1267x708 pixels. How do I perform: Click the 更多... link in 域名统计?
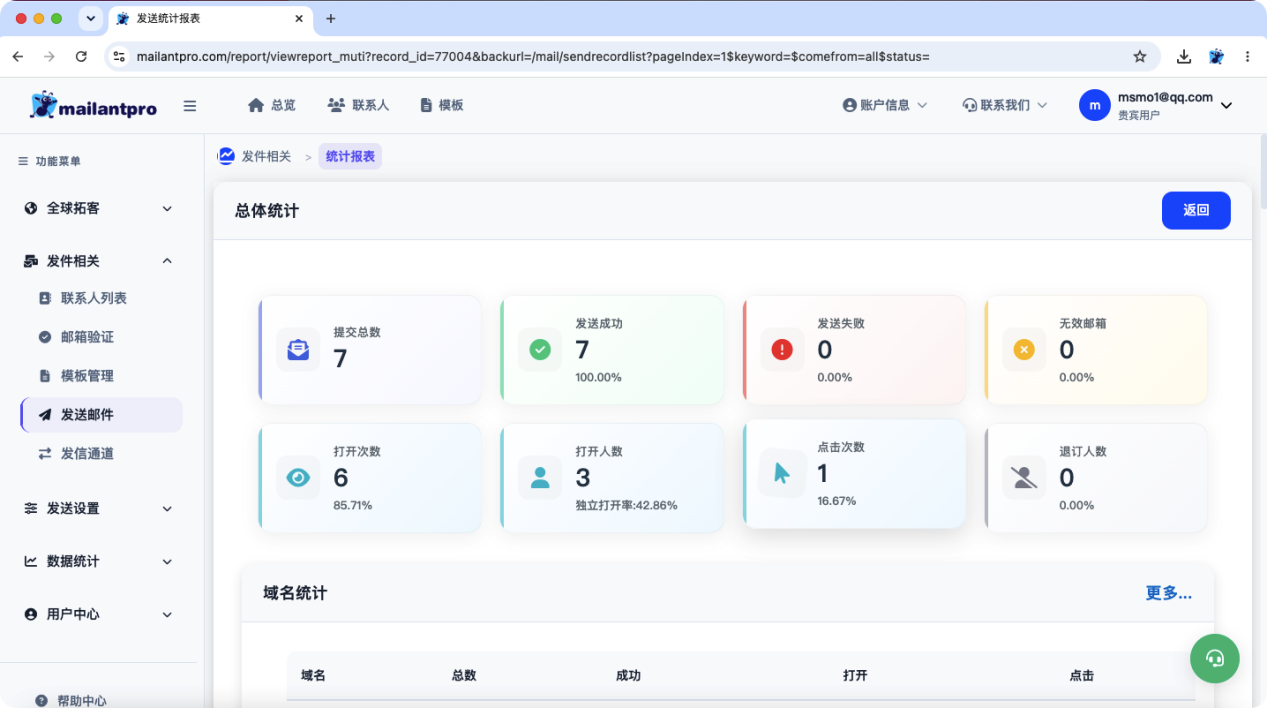click(x=1168, y=593)
